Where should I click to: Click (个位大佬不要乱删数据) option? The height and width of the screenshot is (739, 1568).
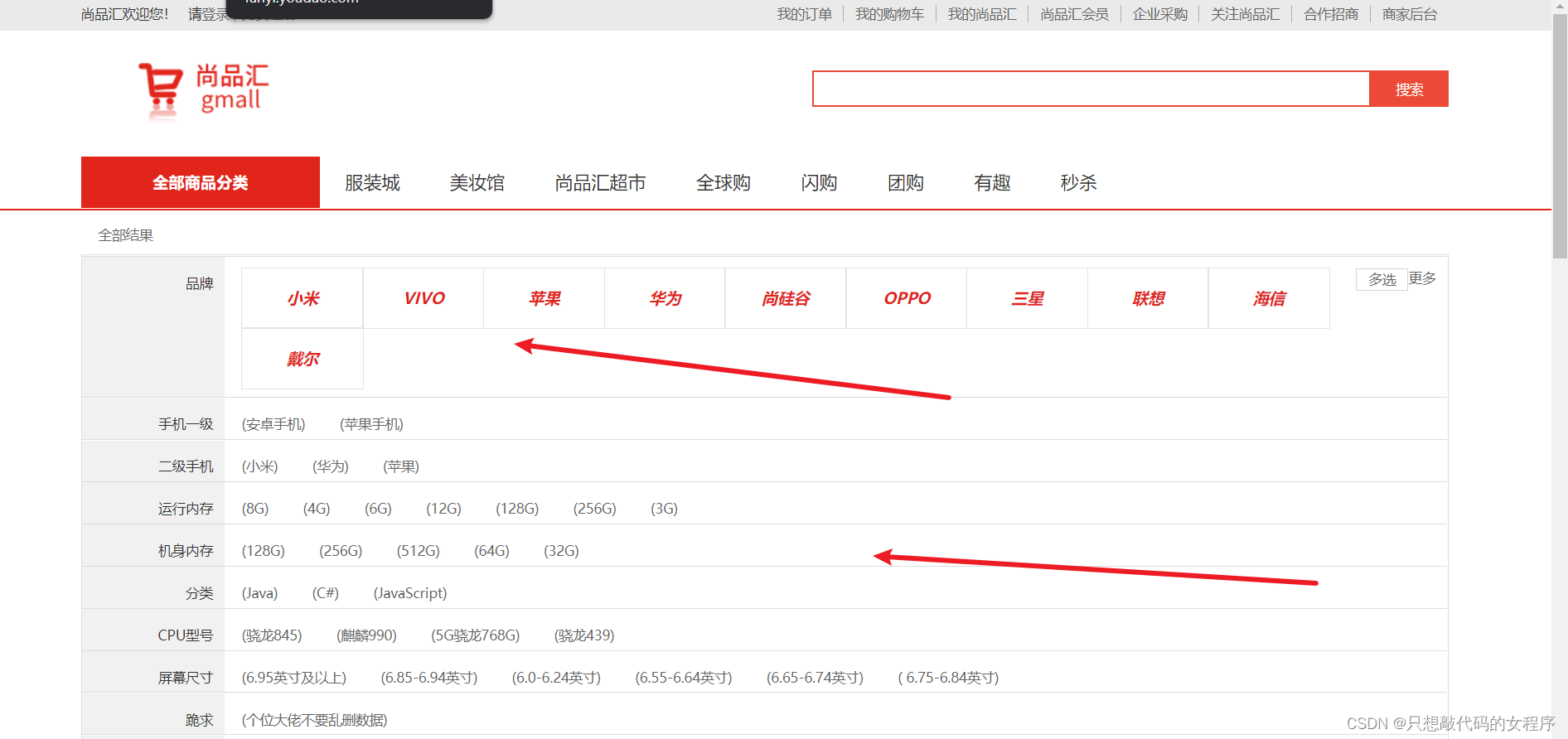click(314, 720)
